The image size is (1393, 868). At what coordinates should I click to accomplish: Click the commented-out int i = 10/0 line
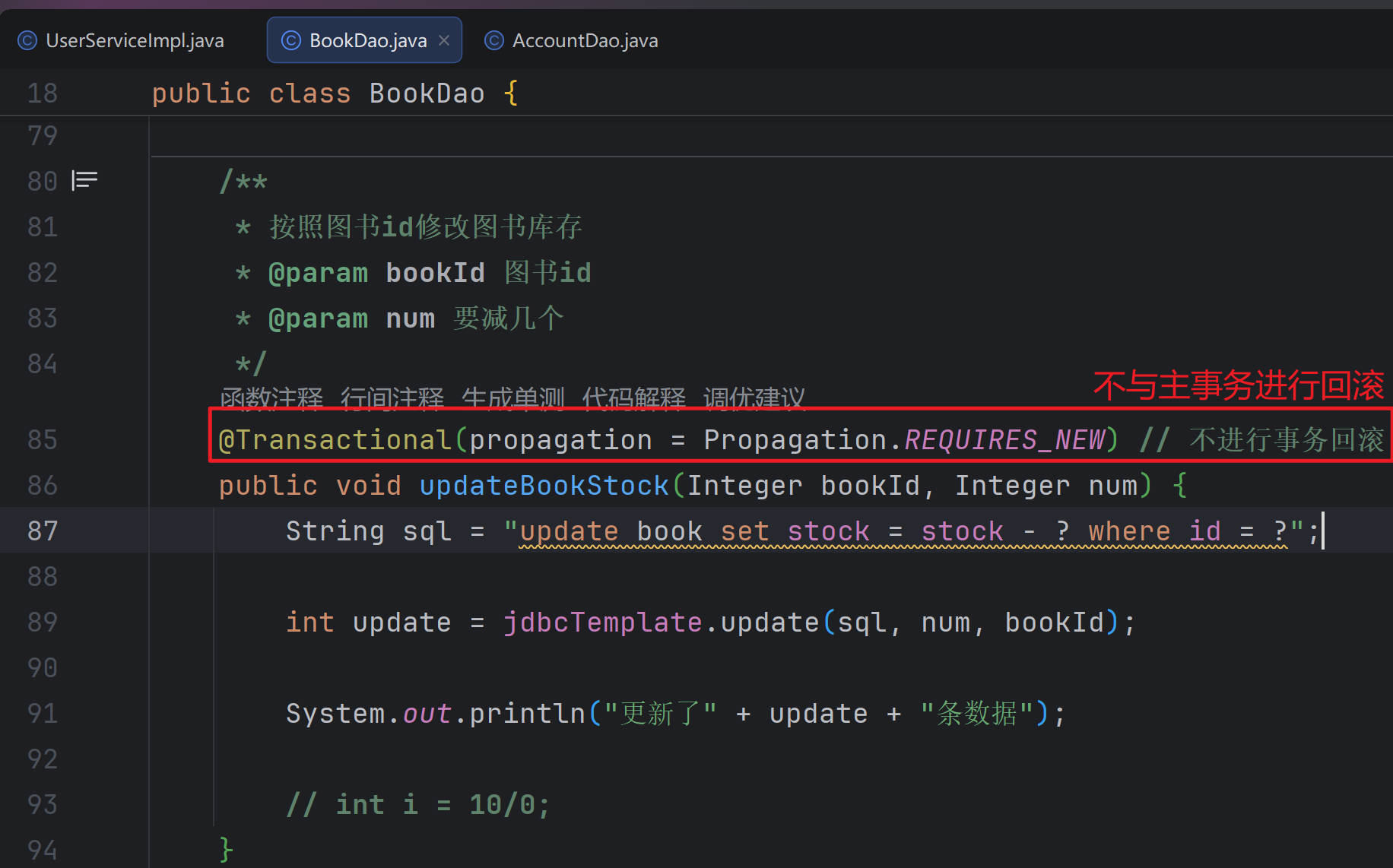(x=417, y=805)
